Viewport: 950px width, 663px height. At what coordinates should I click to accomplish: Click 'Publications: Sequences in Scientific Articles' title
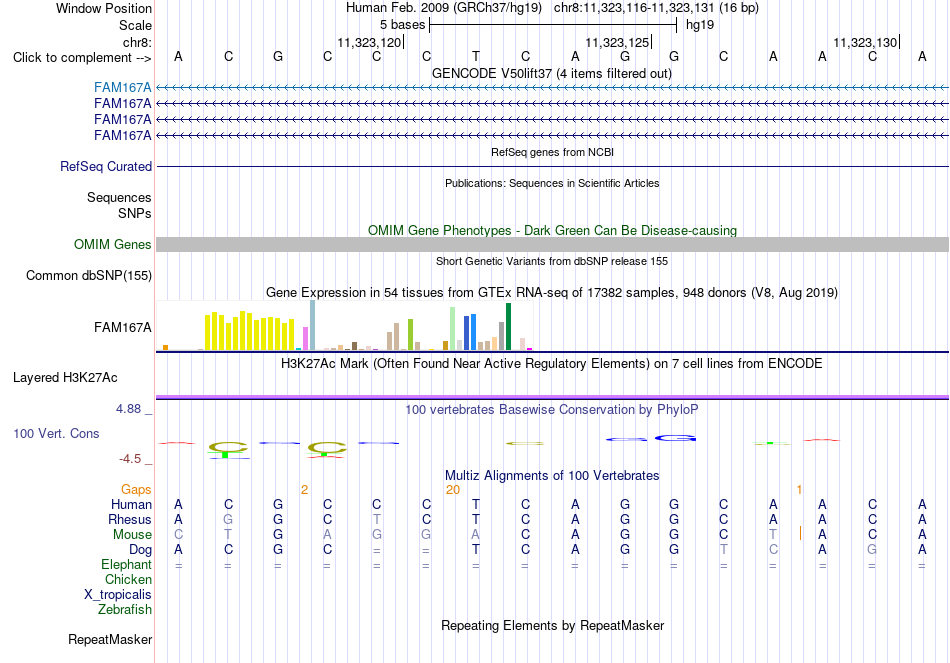pyautogui.click(x=552, y=183)
